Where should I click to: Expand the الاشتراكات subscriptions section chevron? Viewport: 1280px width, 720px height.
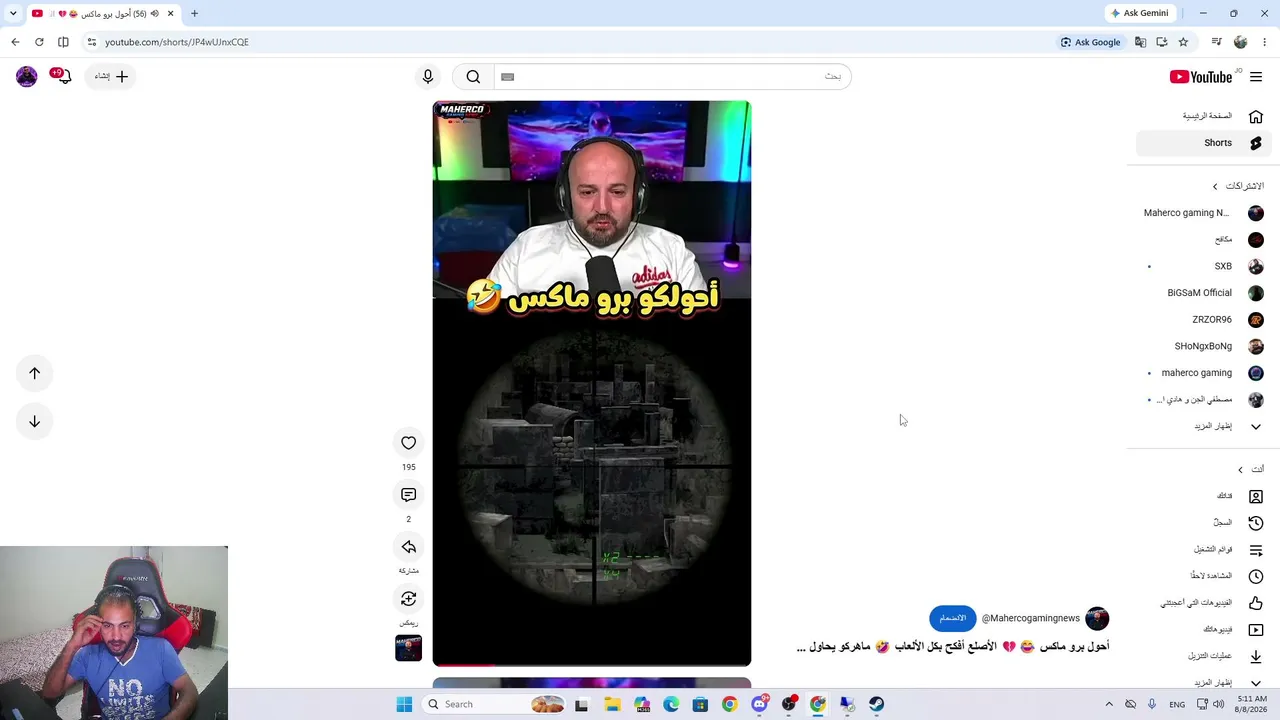[1215, 186]
